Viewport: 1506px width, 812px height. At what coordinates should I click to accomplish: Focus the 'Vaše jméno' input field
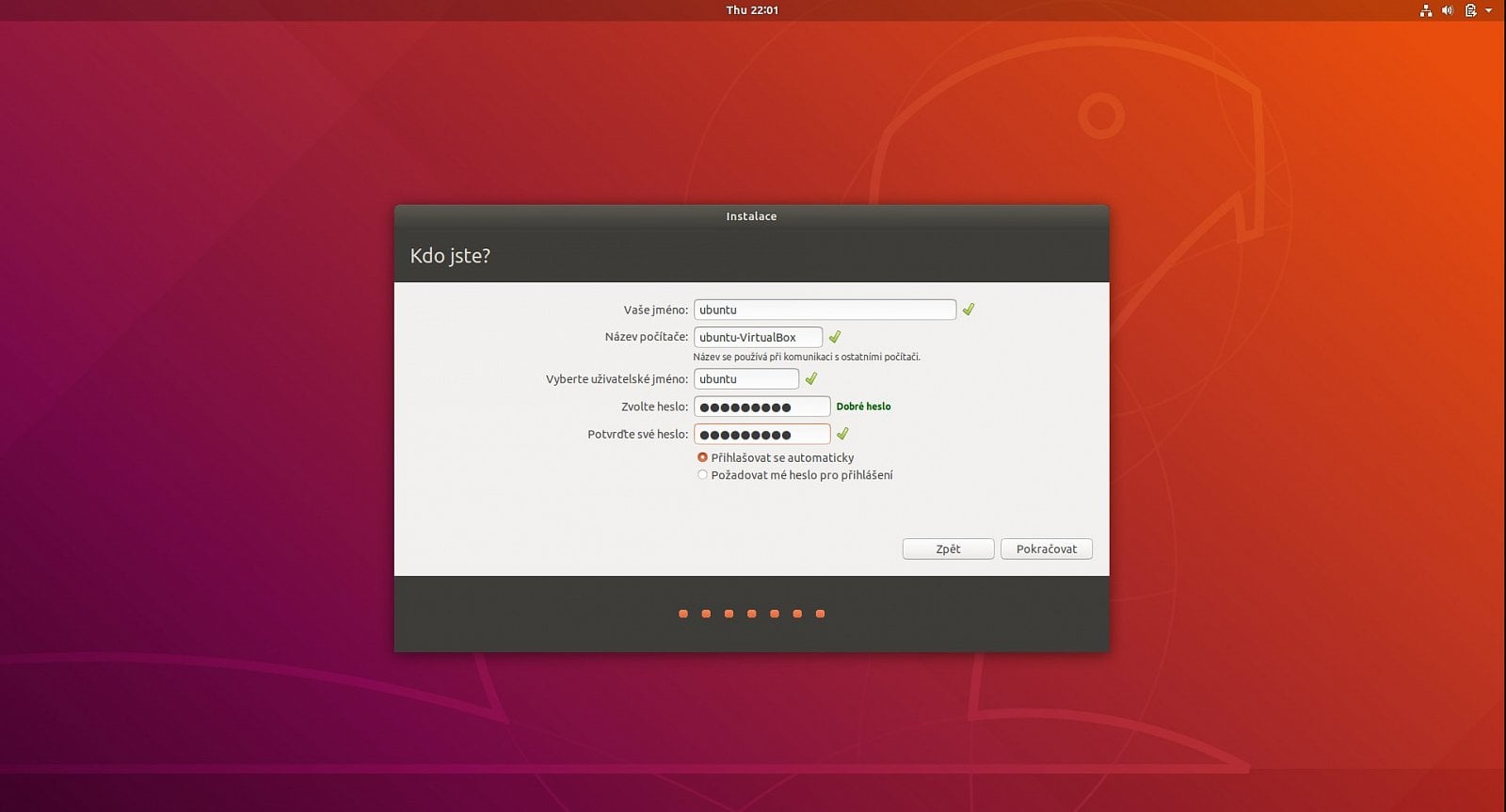[825, 310]
